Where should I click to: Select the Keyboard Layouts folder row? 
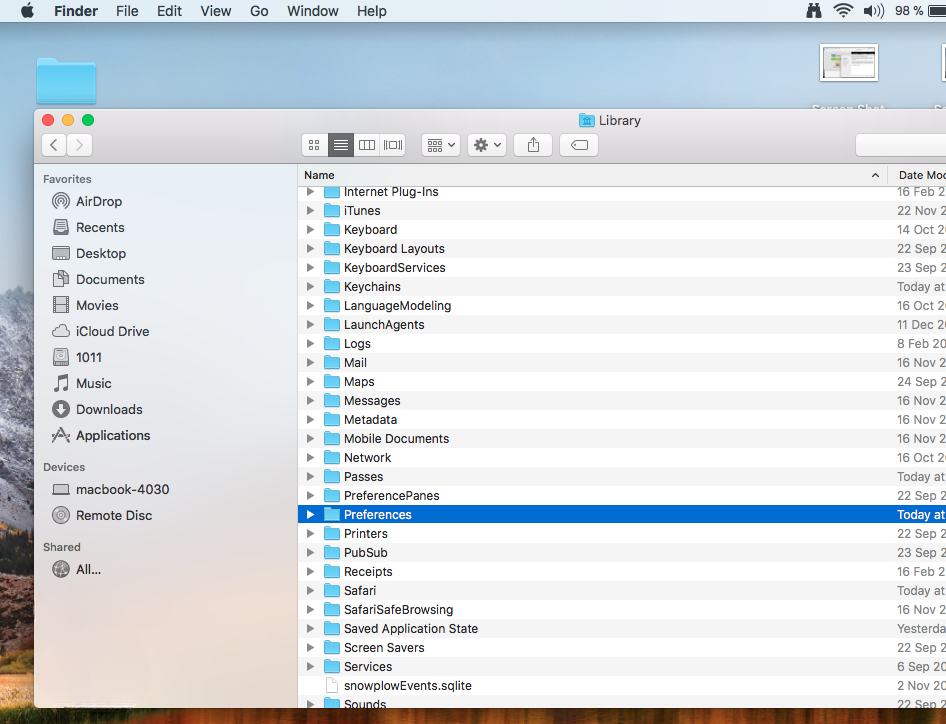tap(622, 249)
